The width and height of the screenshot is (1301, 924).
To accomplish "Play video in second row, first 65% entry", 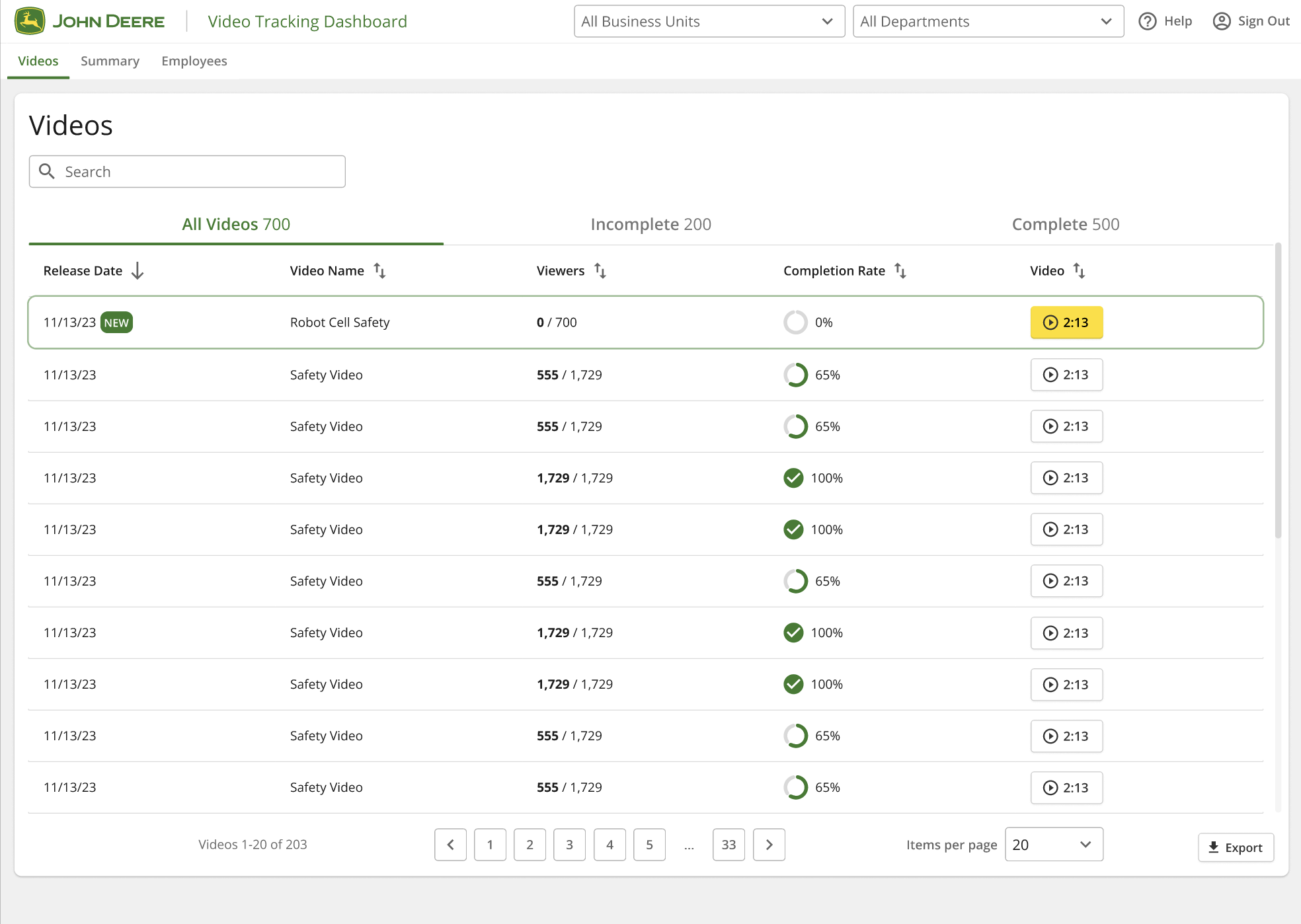I will tap(1066, 375).
